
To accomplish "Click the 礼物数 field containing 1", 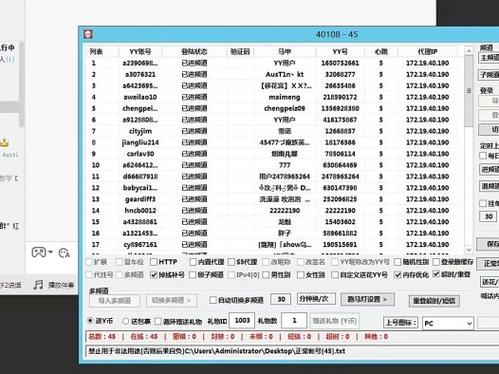I will click(294, 320).
